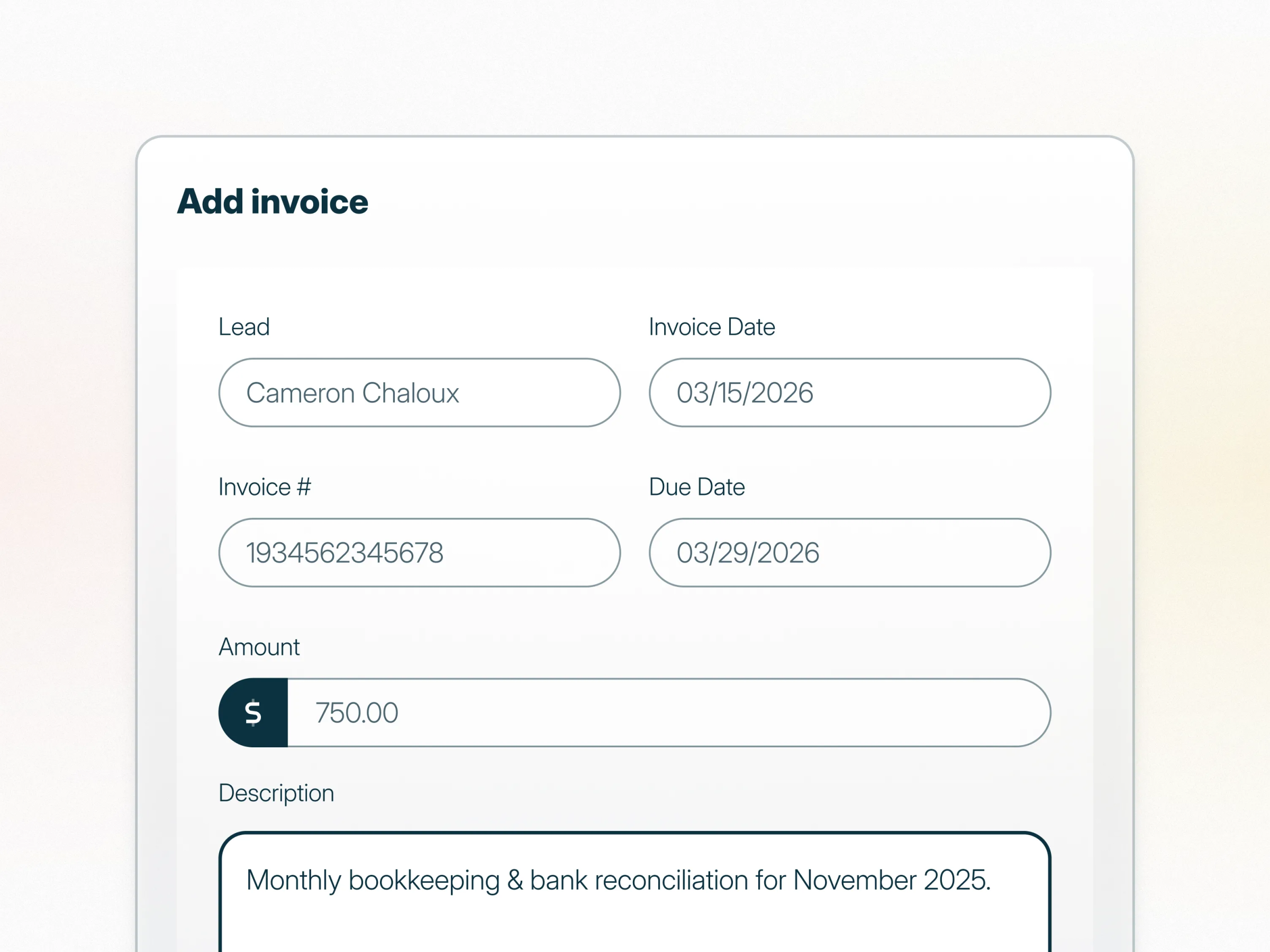The width and height of the screenshot is (1270, 952).
Task: Click the surname "Chaloux" in the Lead field
Action: (411, 393)
